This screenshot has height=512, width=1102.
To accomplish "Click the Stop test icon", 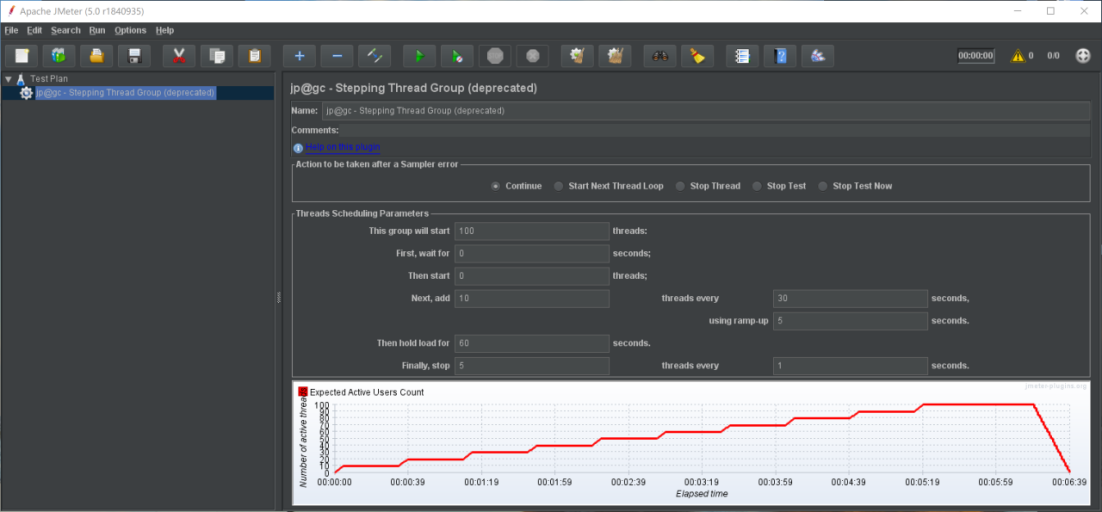I will pos(495,55).
